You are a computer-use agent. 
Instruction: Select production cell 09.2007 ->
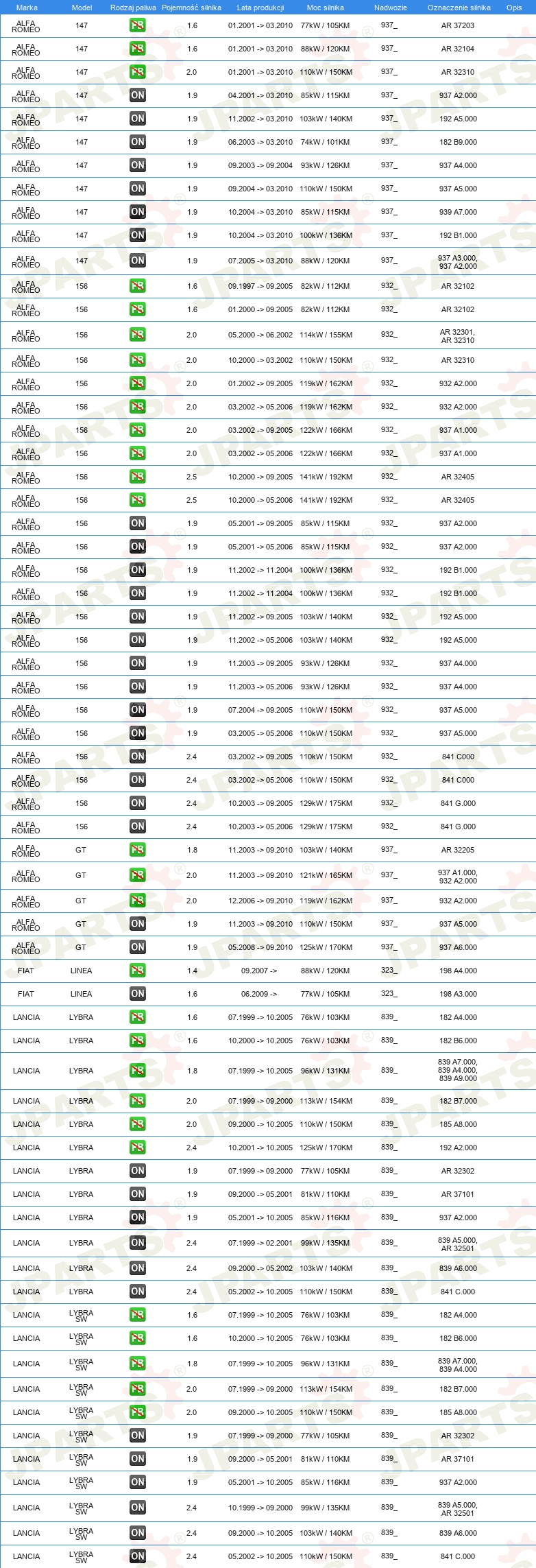259,971
